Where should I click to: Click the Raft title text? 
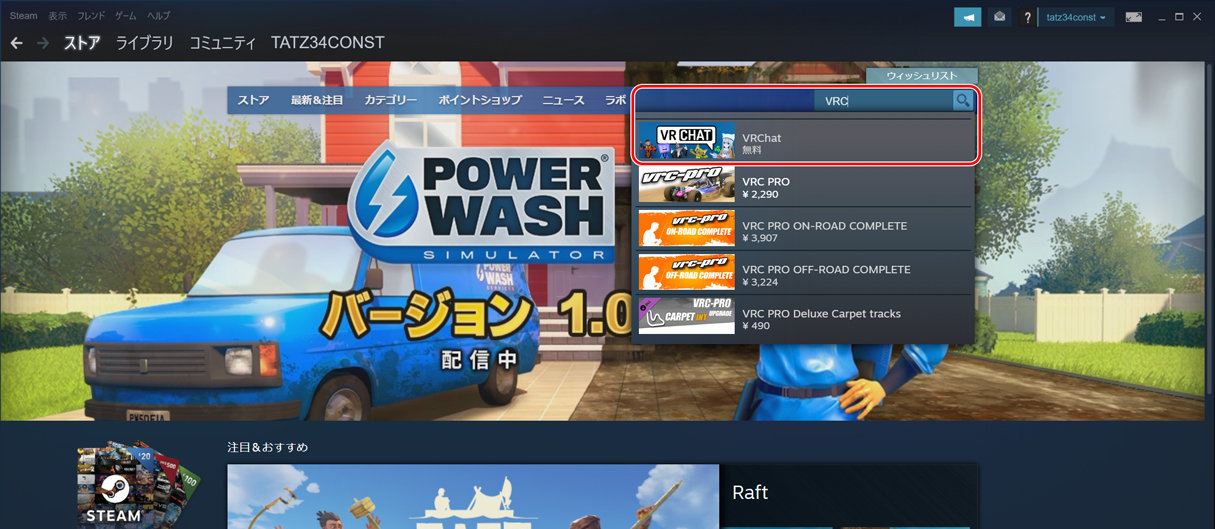[x=750, y=493]
